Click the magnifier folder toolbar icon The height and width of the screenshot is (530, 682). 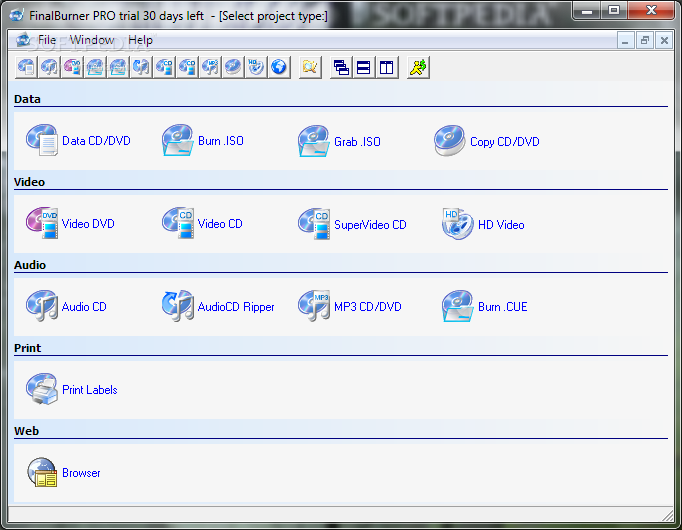coord(310,67)
